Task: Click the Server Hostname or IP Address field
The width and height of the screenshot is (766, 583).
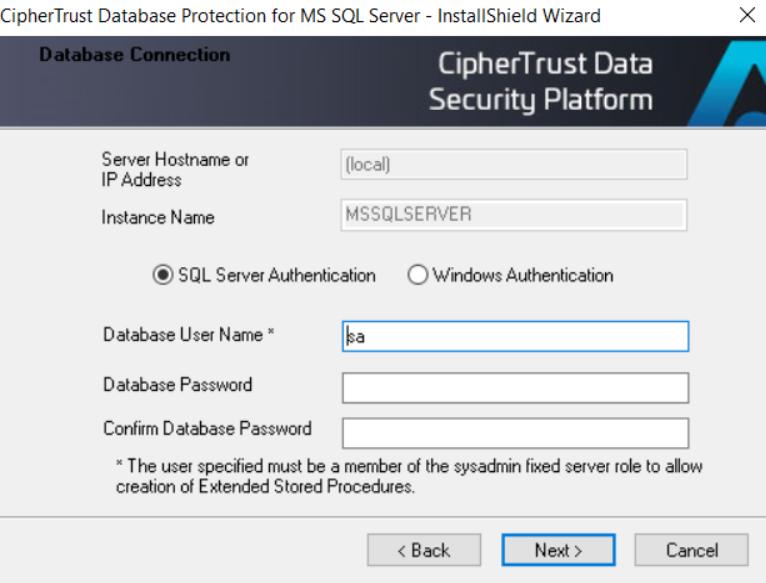Action: pyautogui.click(x=514, y=165)
